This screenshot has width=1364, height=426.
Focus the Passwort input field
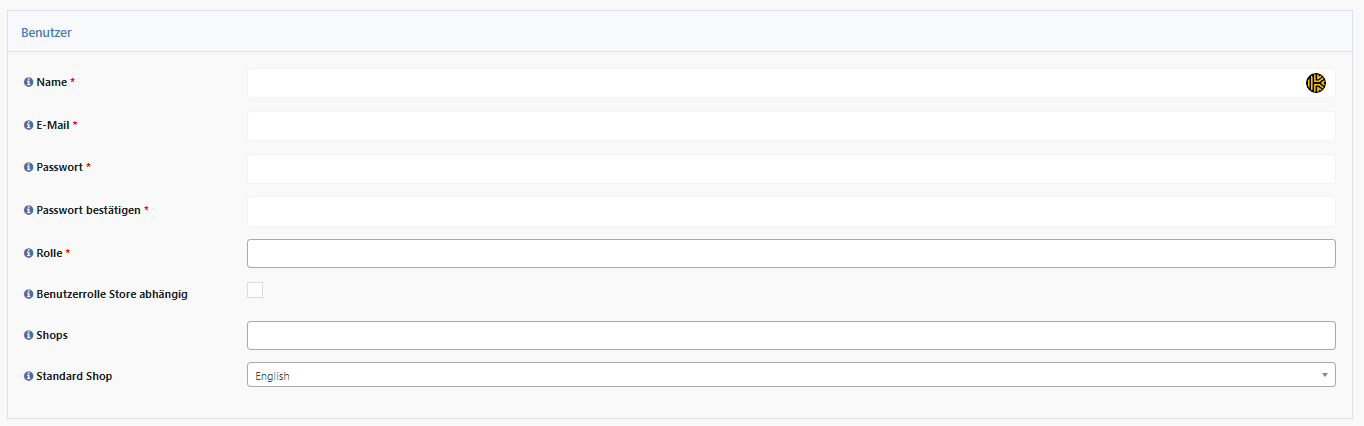[x=791, y=169]
